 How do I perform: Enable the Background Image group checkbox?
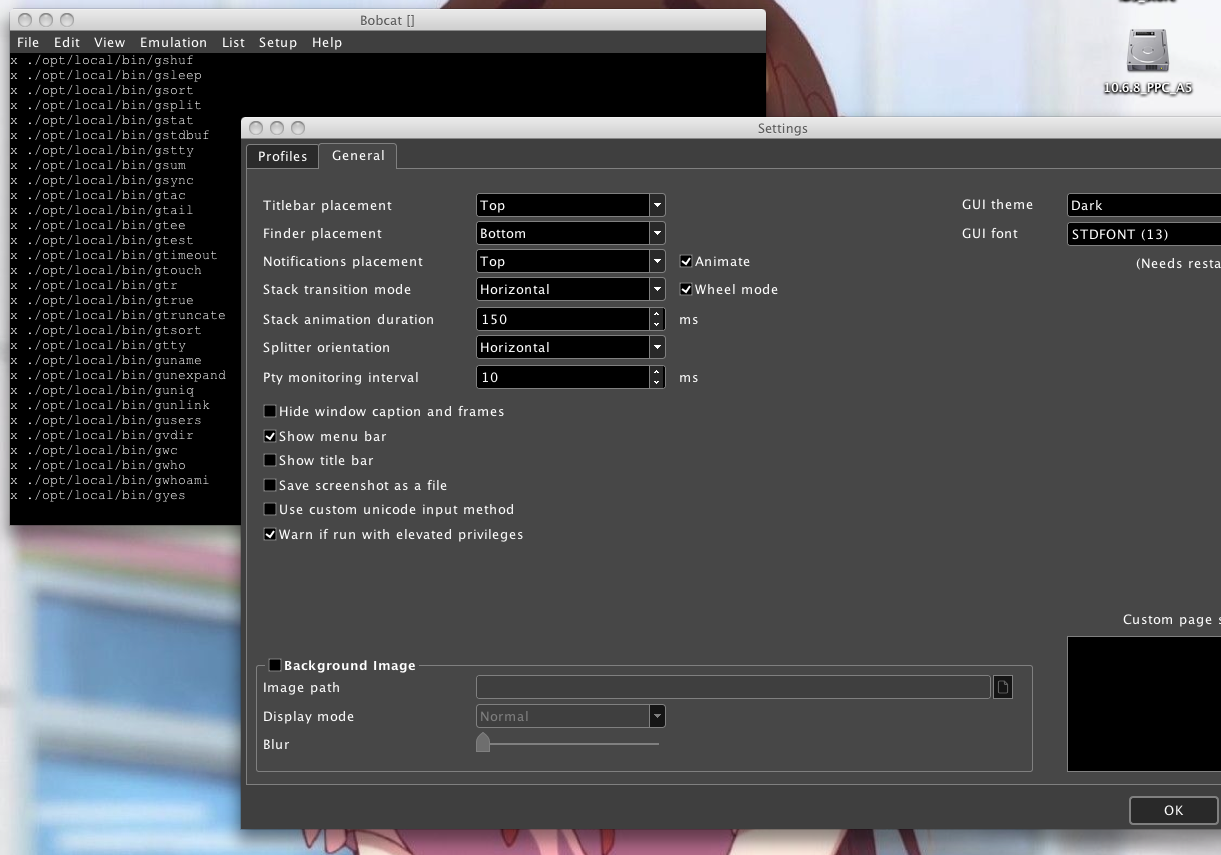(275, 665)
